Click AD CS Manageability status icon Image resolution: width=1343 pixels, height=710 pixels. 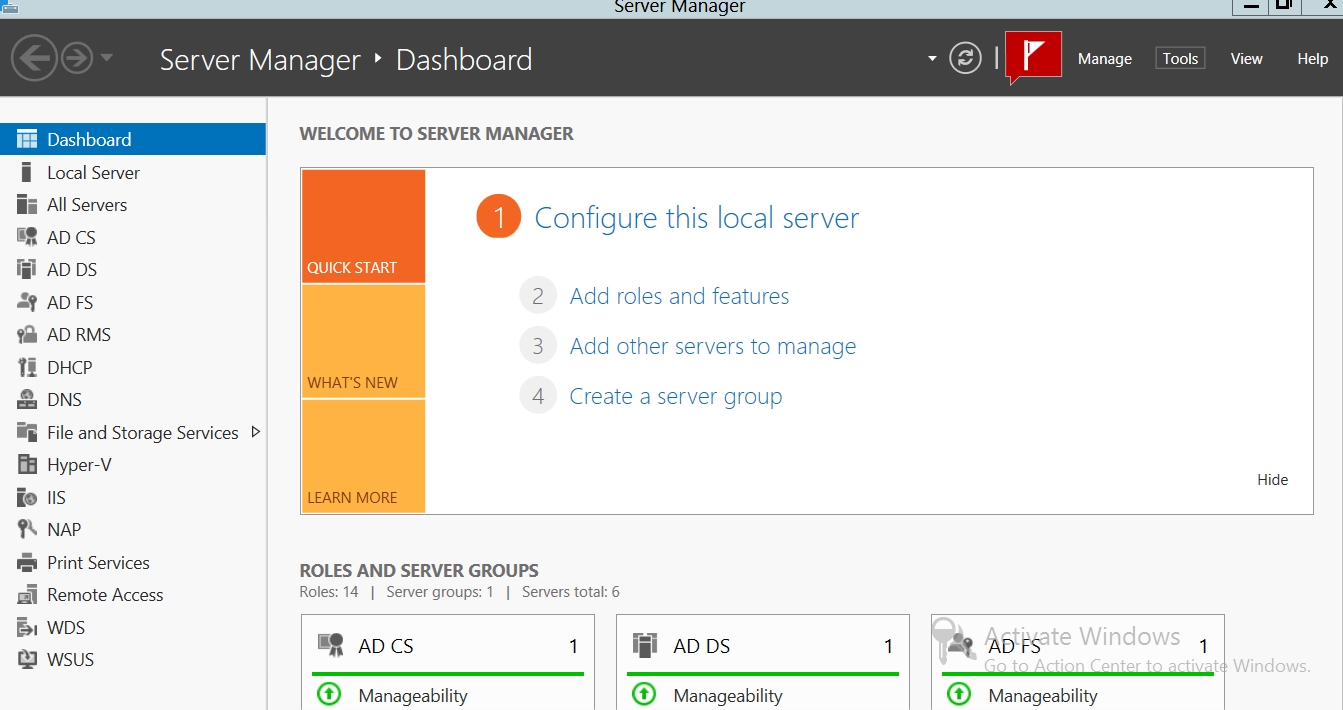coord(328,694)
